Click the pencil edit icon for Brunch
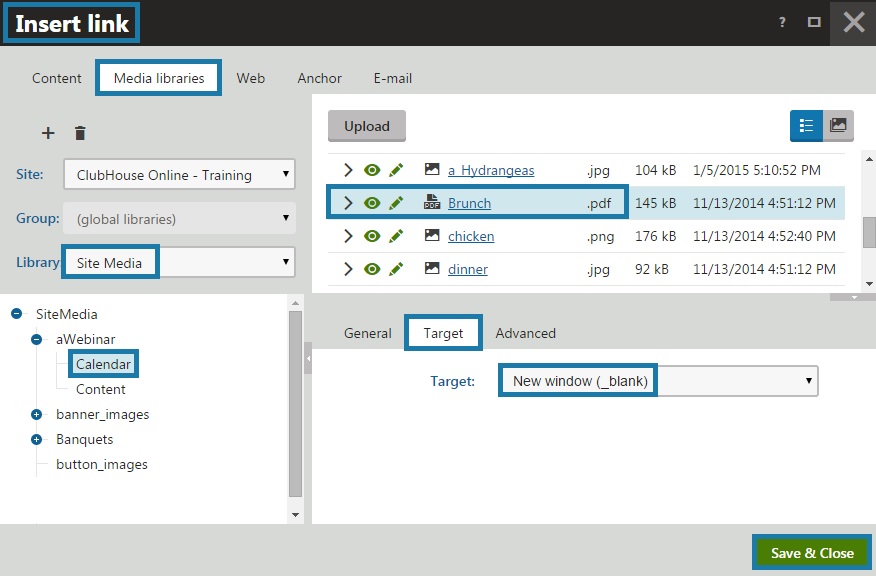The height and width of the screenshot is (576, 876). (396, 203)
